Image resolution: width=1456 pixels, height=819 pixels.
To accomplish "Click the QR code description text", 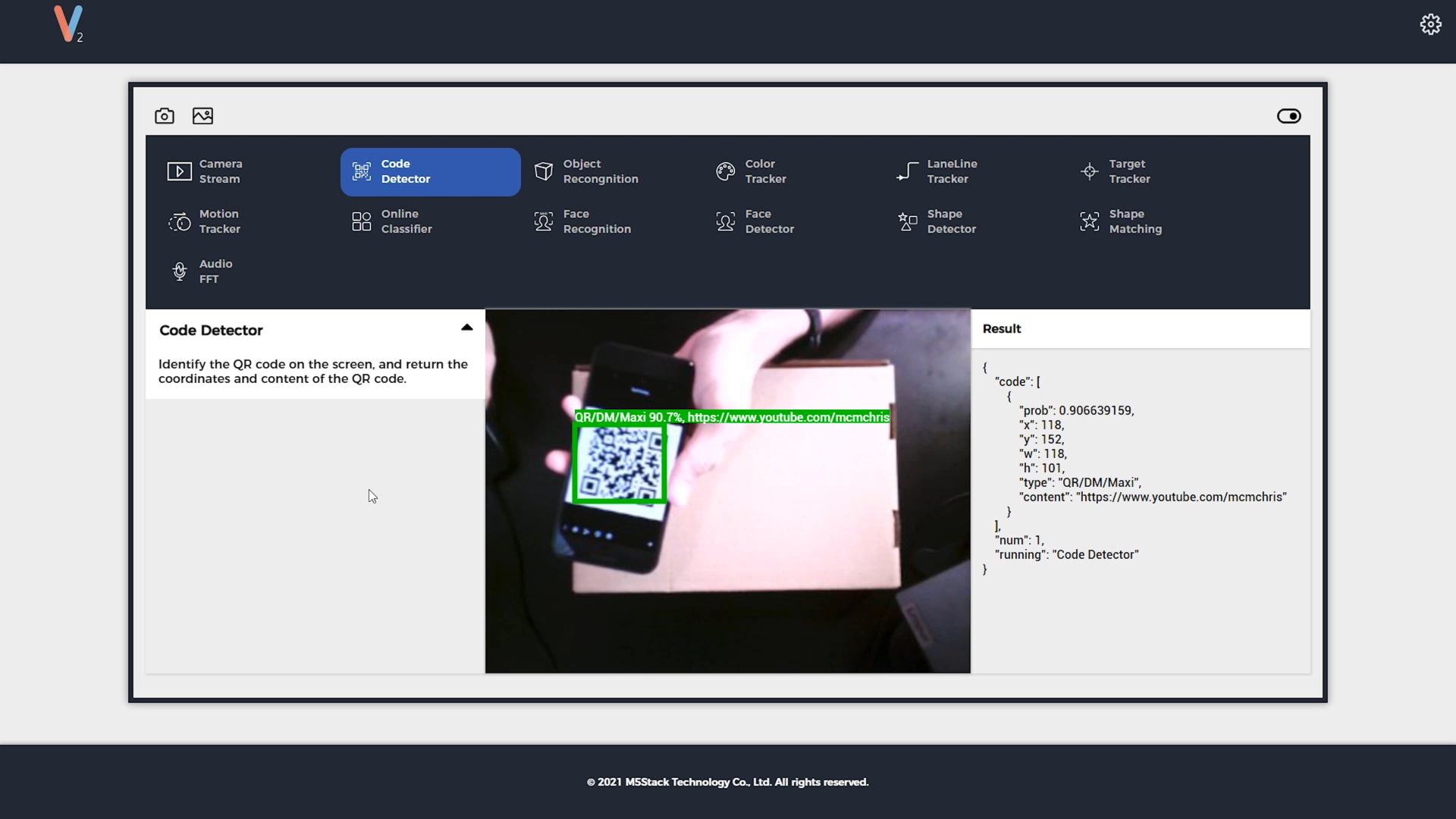I will pyautogui.click(x=313, y=372).
